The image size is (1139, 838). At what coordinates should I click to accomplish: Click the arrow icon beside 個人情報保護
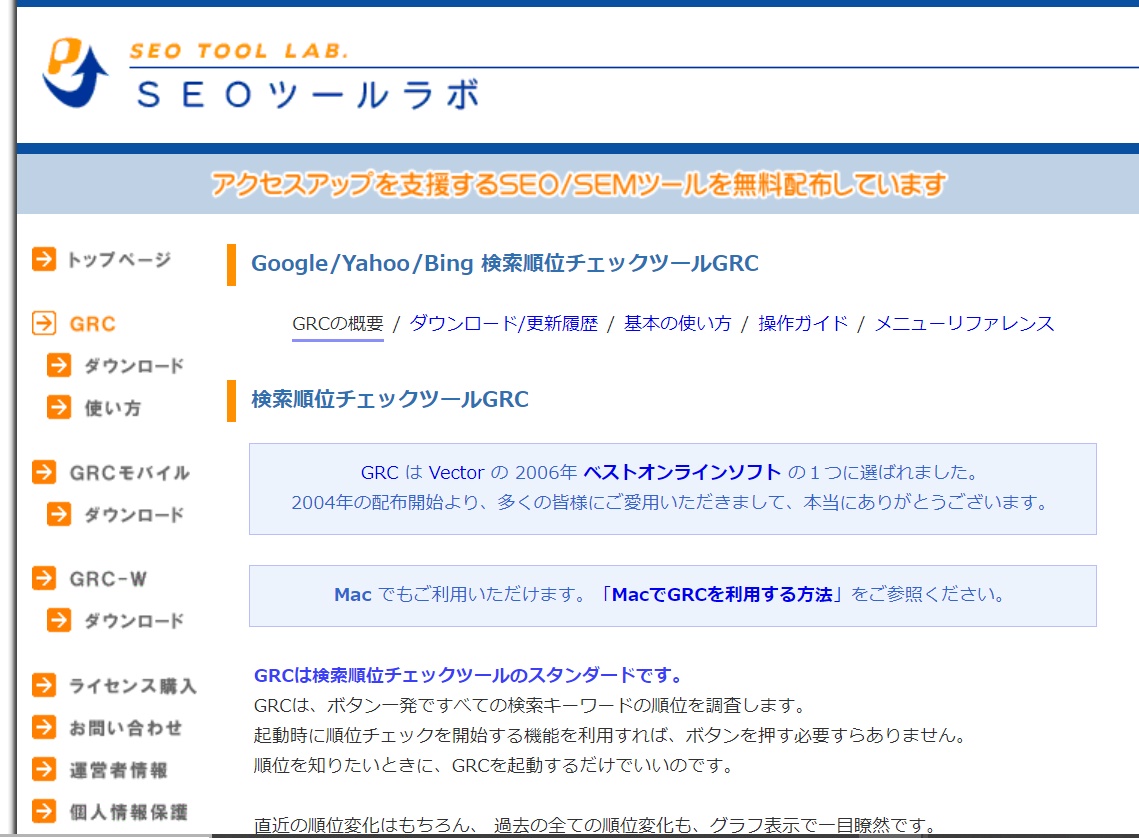click(x=44, y=811)
